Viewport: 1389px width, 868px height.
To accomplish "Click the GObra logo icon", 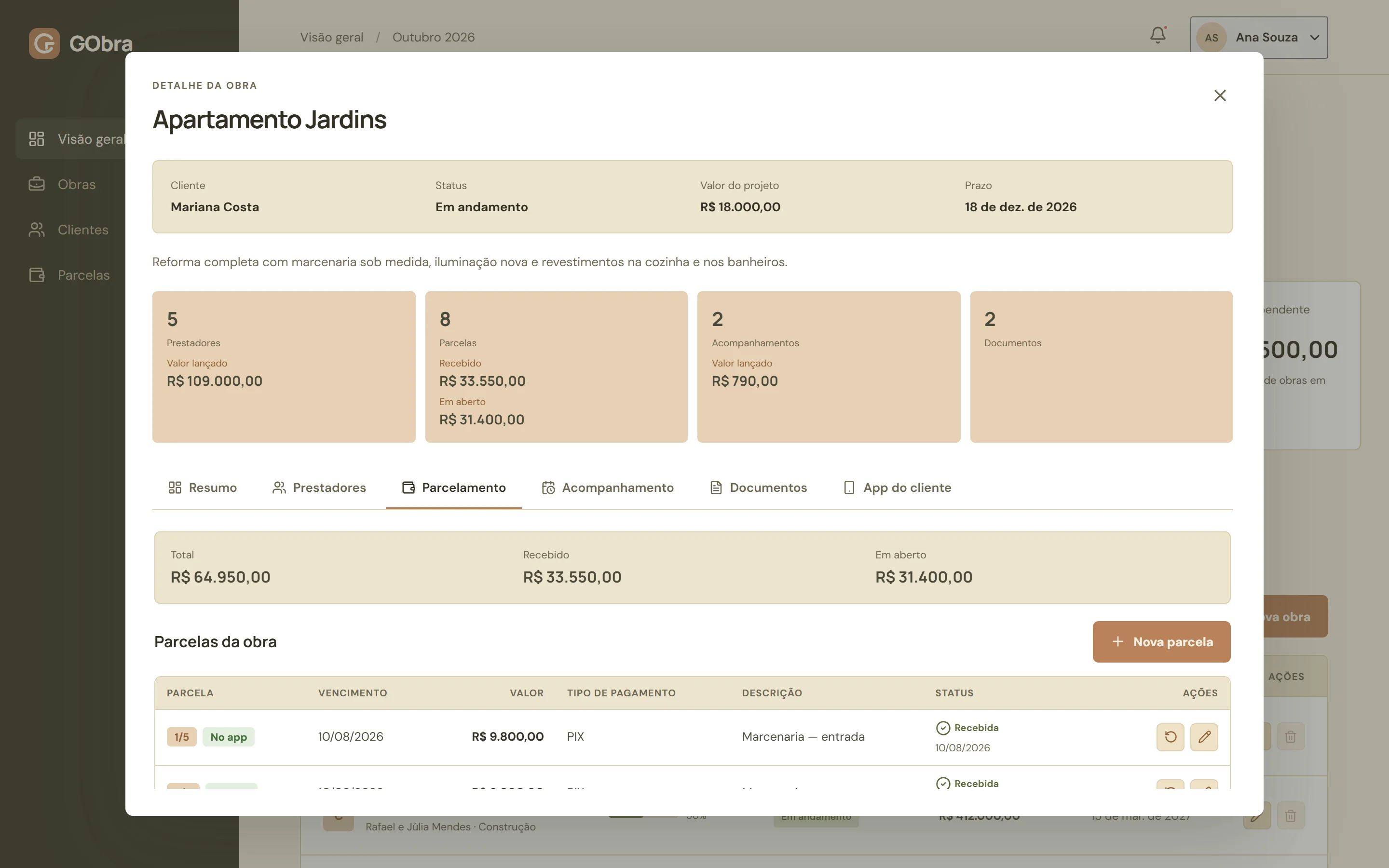I will click(x=44, y=43).
